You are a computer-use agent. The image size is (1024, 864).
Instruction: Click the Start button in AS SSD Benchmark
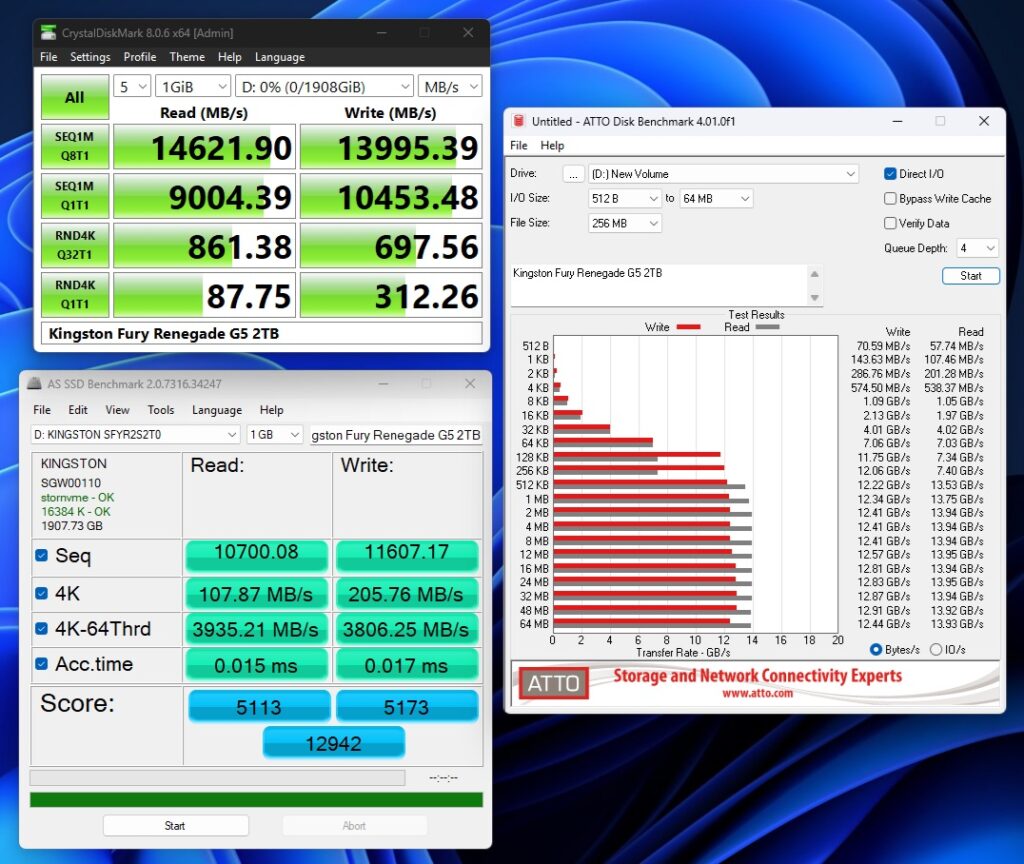175,825
